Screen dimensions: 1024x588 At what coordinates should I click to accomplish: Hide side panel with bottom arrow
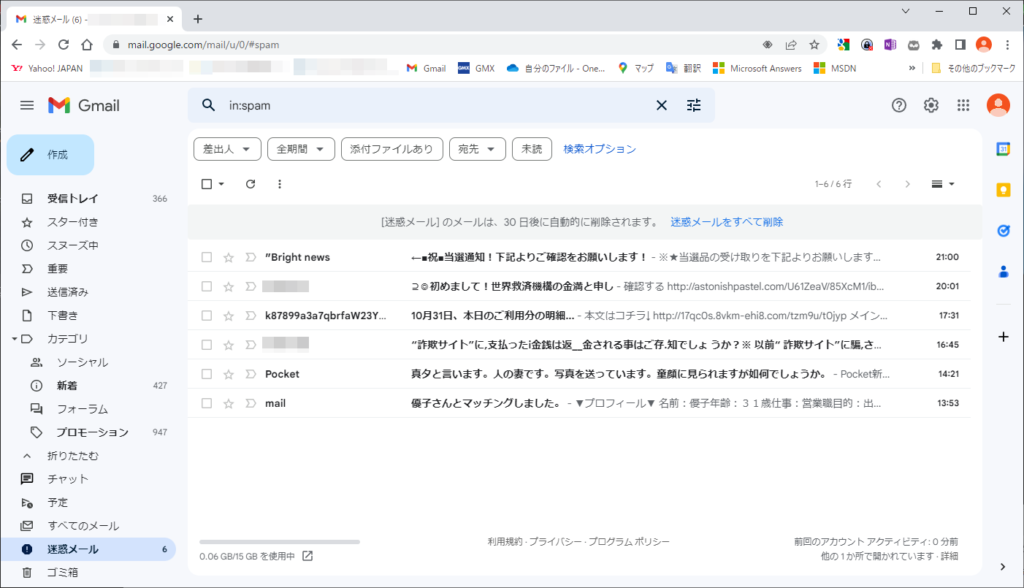click(x=1003, y=567)
